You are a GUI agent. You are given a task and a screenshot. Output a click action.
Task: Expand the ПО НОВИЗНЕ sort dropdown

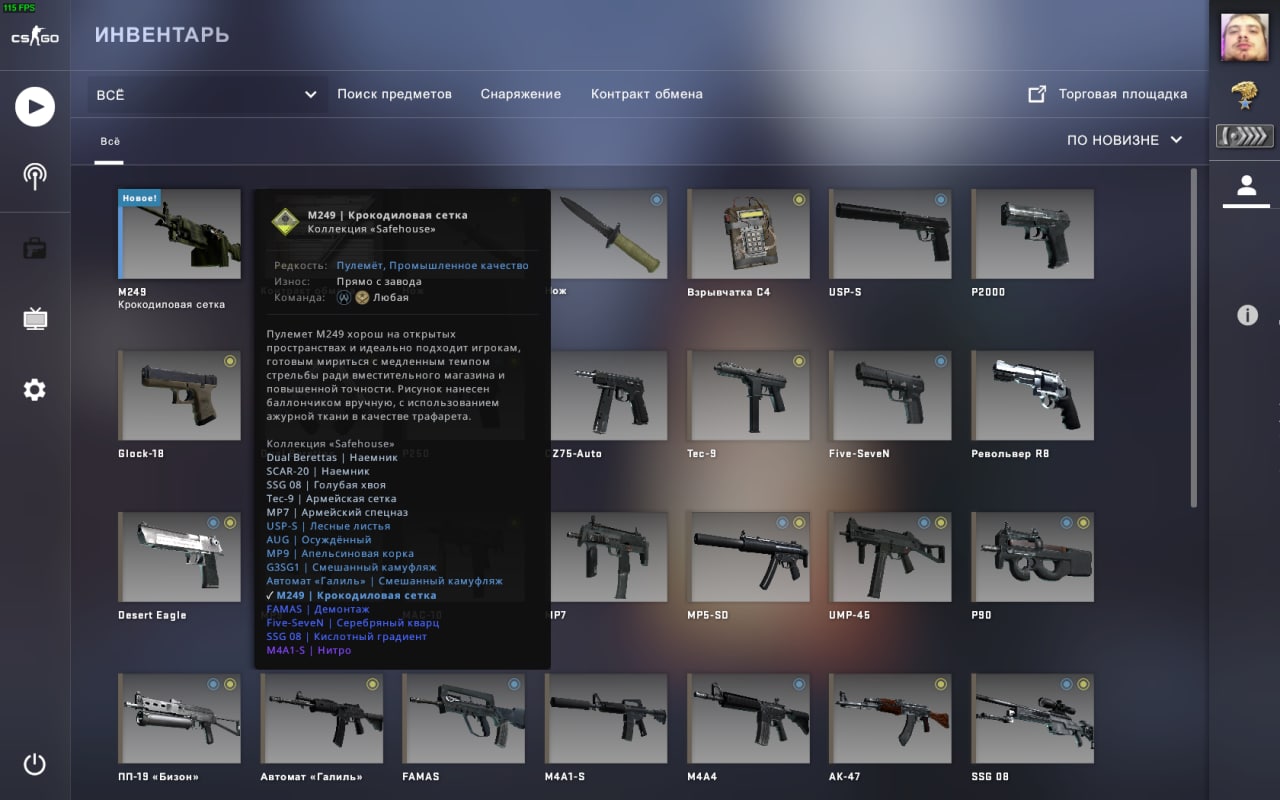pyautogui.click(x=1124, y=140)
